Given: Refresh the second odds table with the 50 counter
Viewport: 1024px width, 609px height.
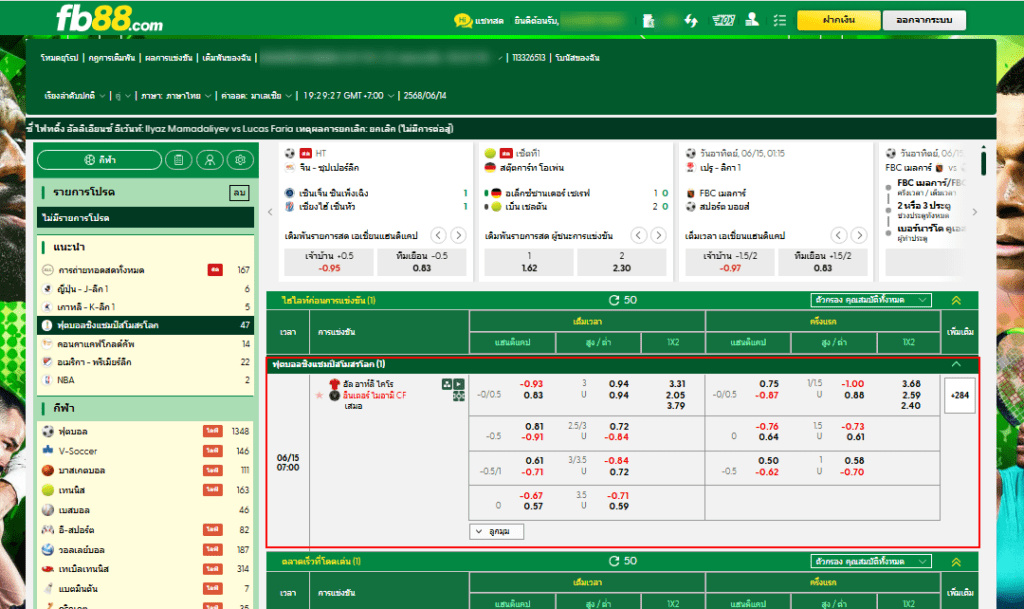Looking at the screenshot, I should [x=614, y=561].
